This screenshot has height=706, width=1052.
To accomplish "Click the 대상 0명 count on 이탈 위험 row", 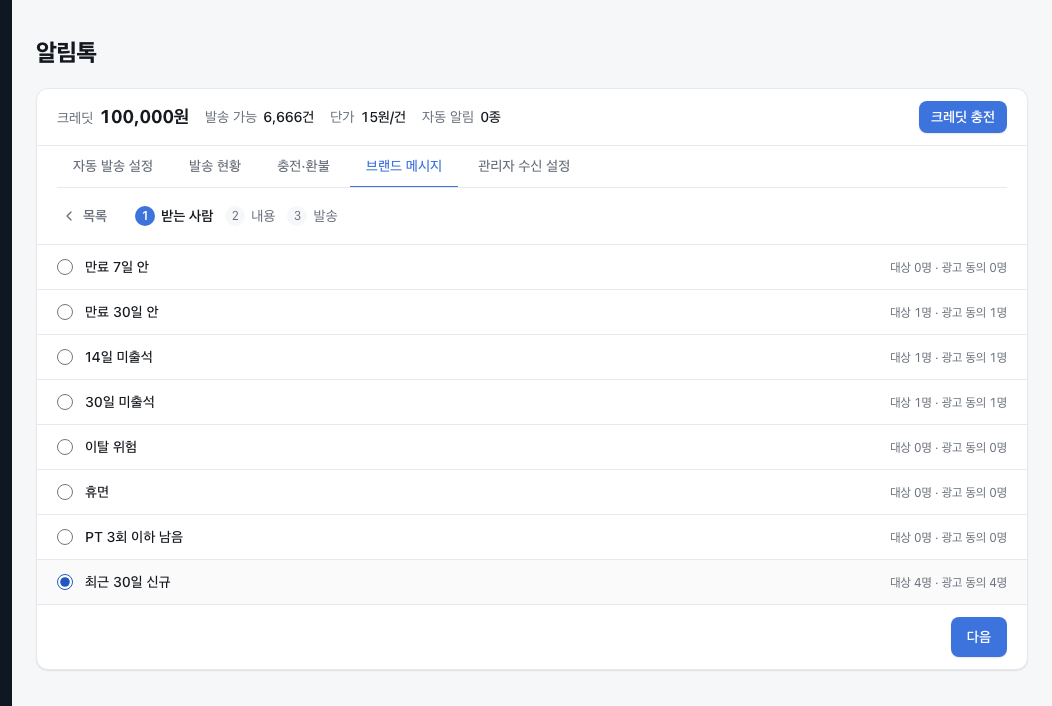I will [x=910, y=448].
